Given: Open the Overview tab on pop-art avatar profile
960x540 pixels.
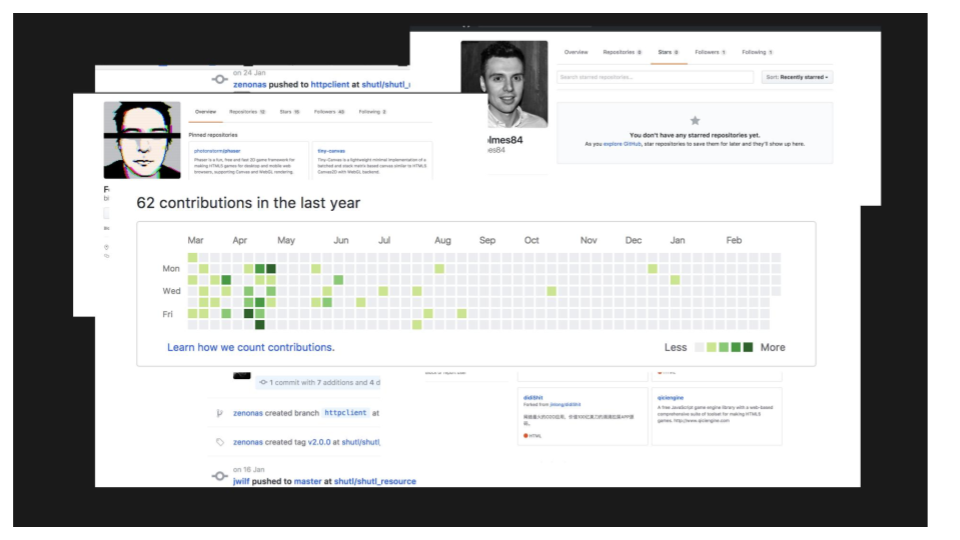Looking at the screenshot, I should click(205, 112).
